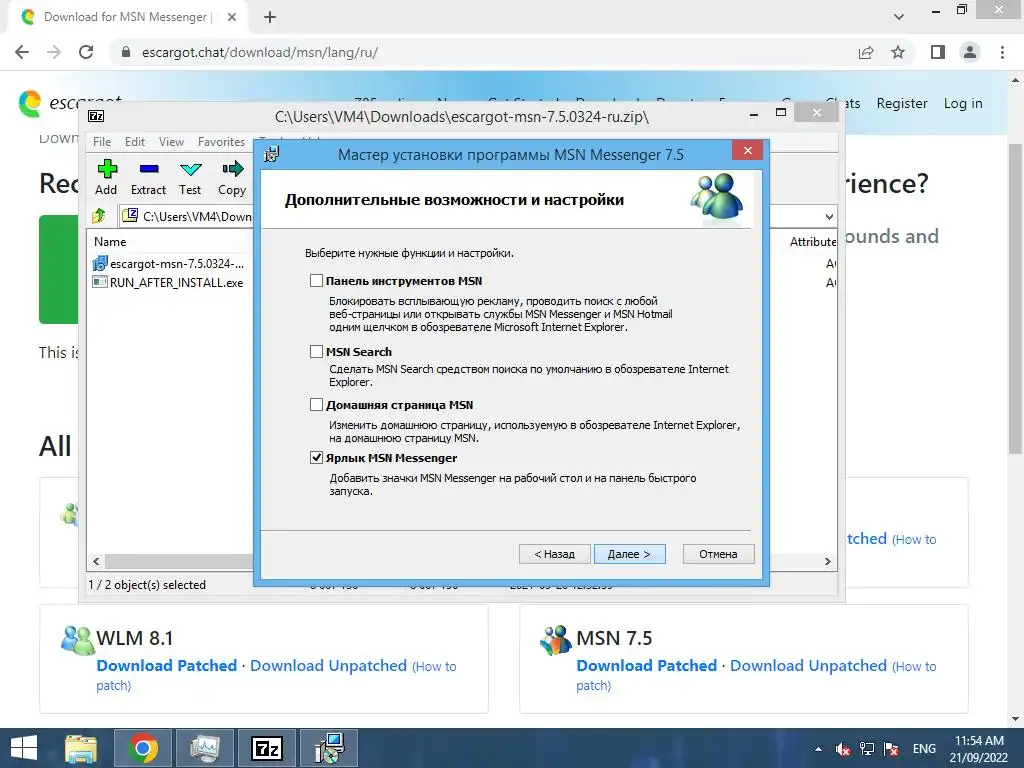This screenshot has height=768, width=1024.
Task: Switch to Chrome on the taskbar
Action: [143, 748]
